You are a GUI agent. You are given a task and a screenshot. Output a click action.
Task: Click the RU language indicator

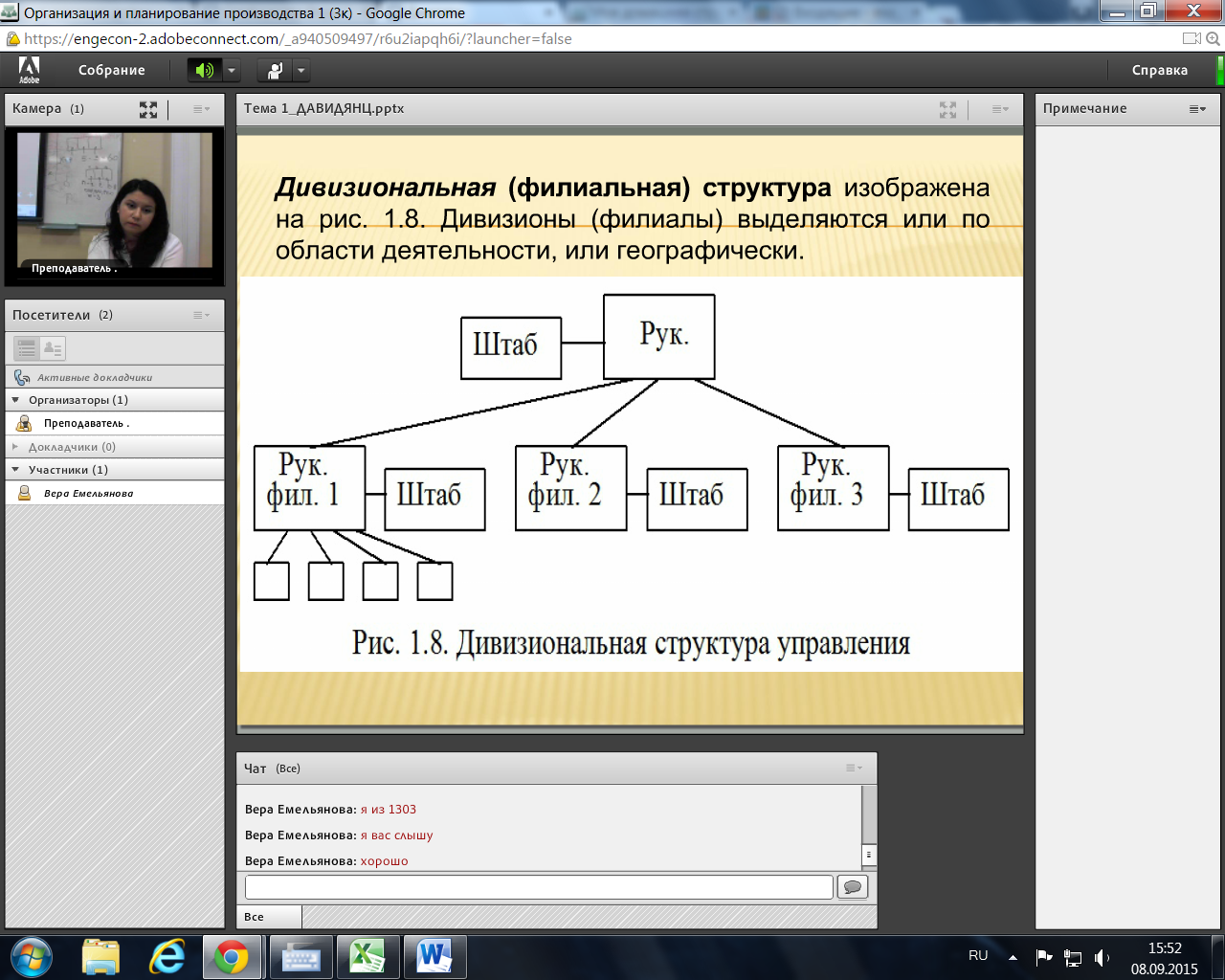[978, 955]
